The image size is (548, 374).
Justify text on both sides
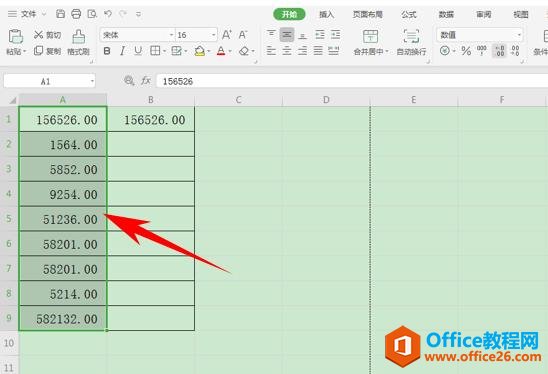pos(318,51)
